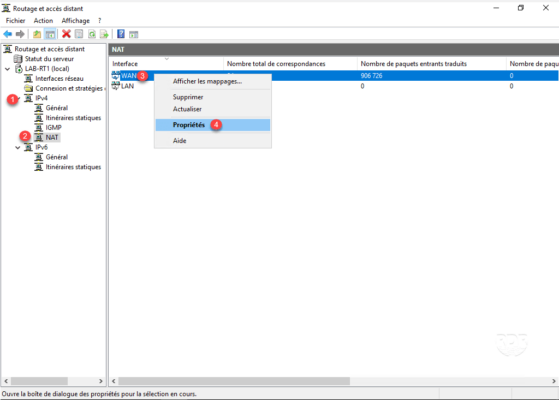The image size is (559, 400).
Task: Click the details pane horizontal scrollbar thumb
Action: [x=234, y=381]
